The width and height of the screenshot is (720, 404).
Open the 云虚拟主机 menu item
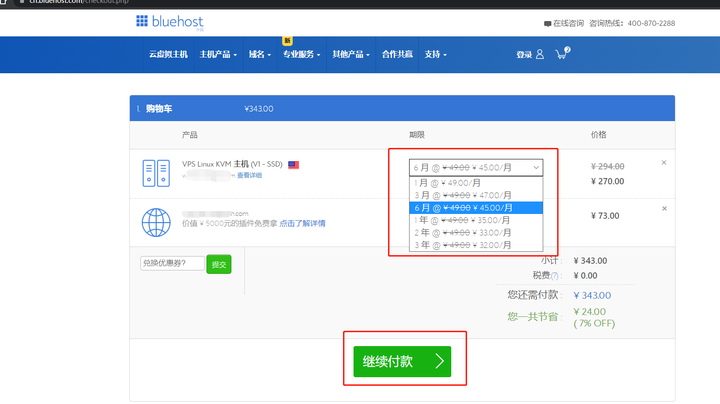click(168, 54)
